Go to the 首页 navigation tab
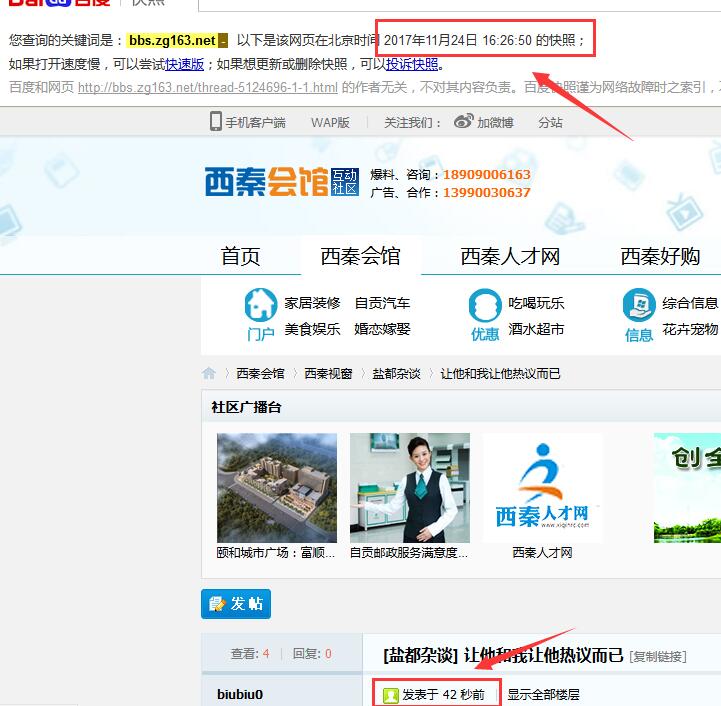 [x=240, y=256]
